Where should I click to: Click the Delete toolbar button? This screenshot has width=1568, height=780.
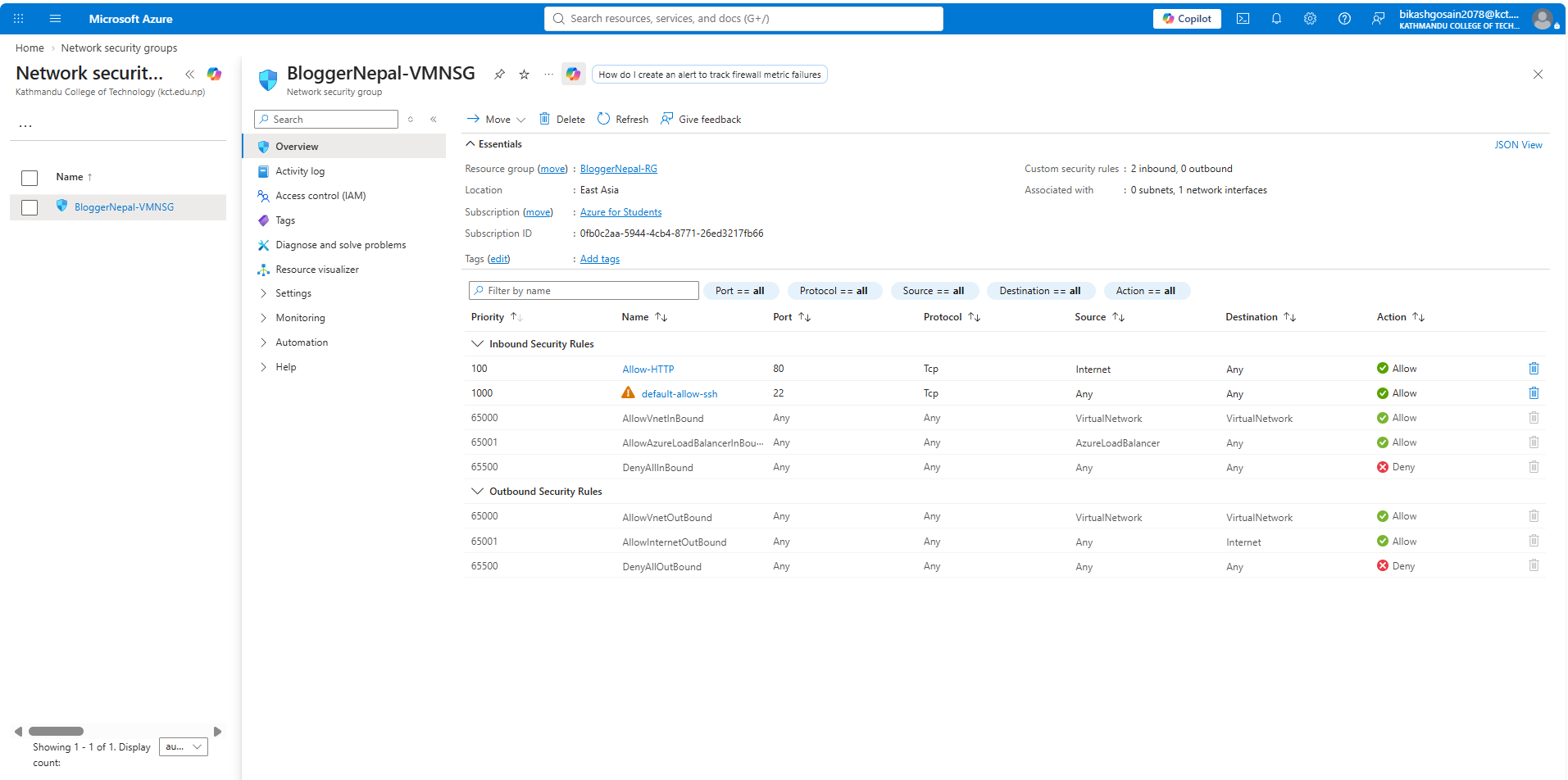[562, 120]
